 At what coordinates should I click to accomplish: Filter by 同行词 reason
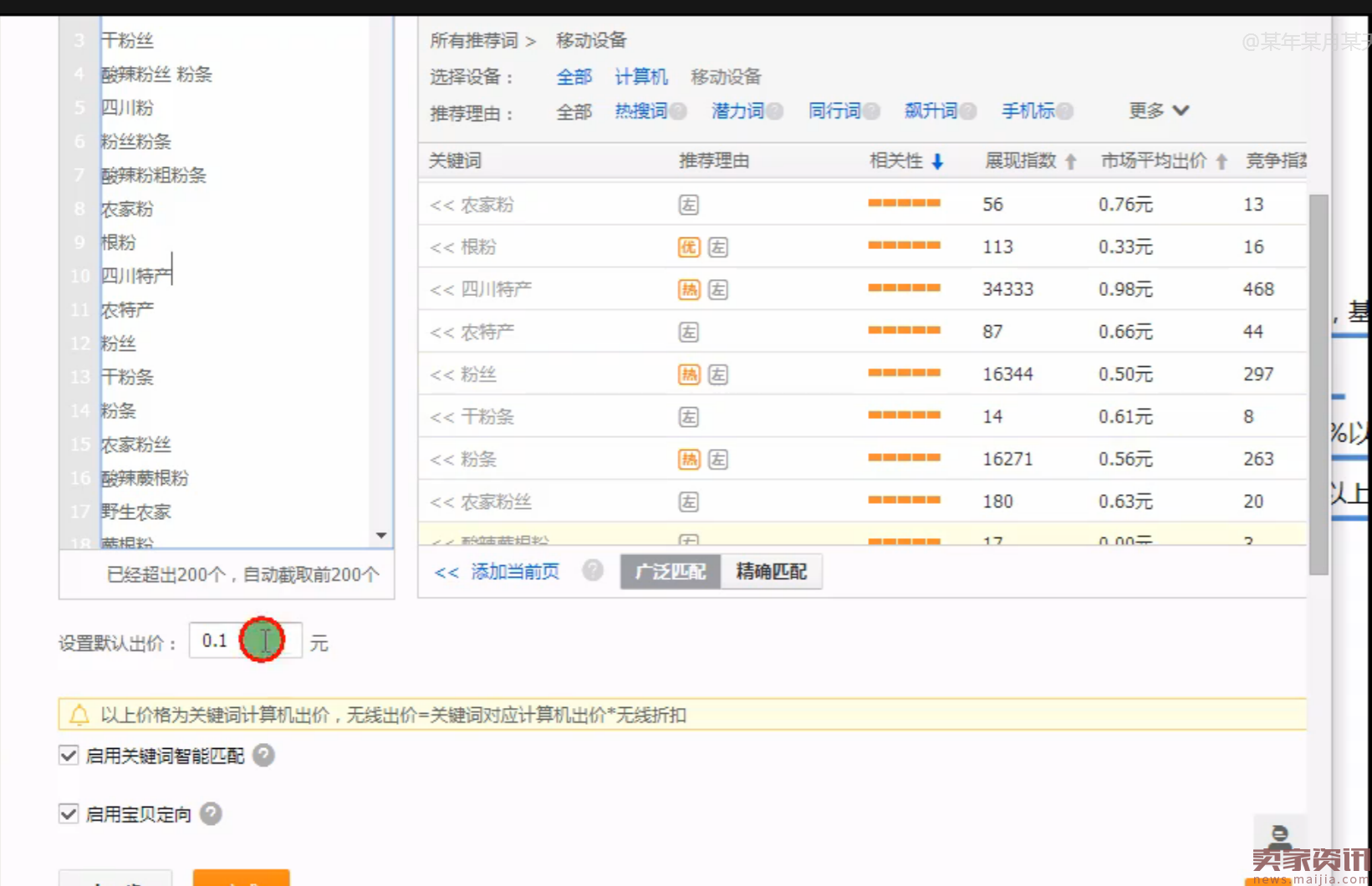834,111
